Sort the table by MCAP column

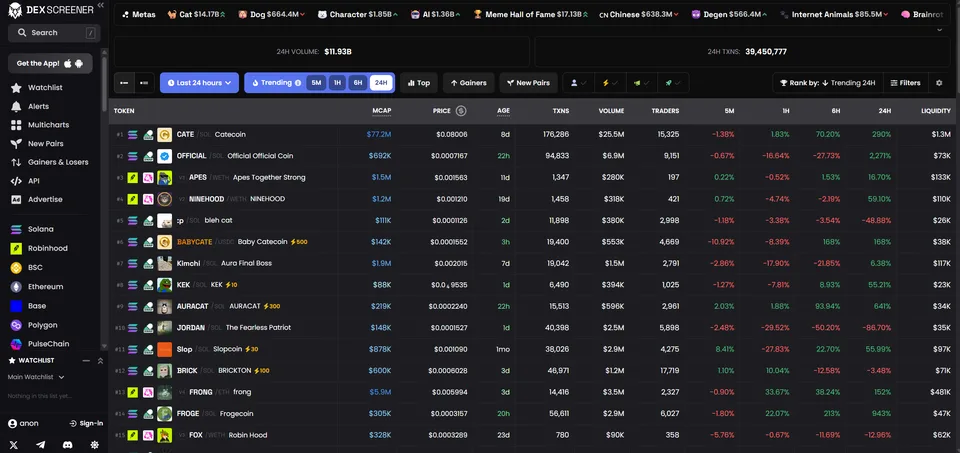[x=381, y=111]
